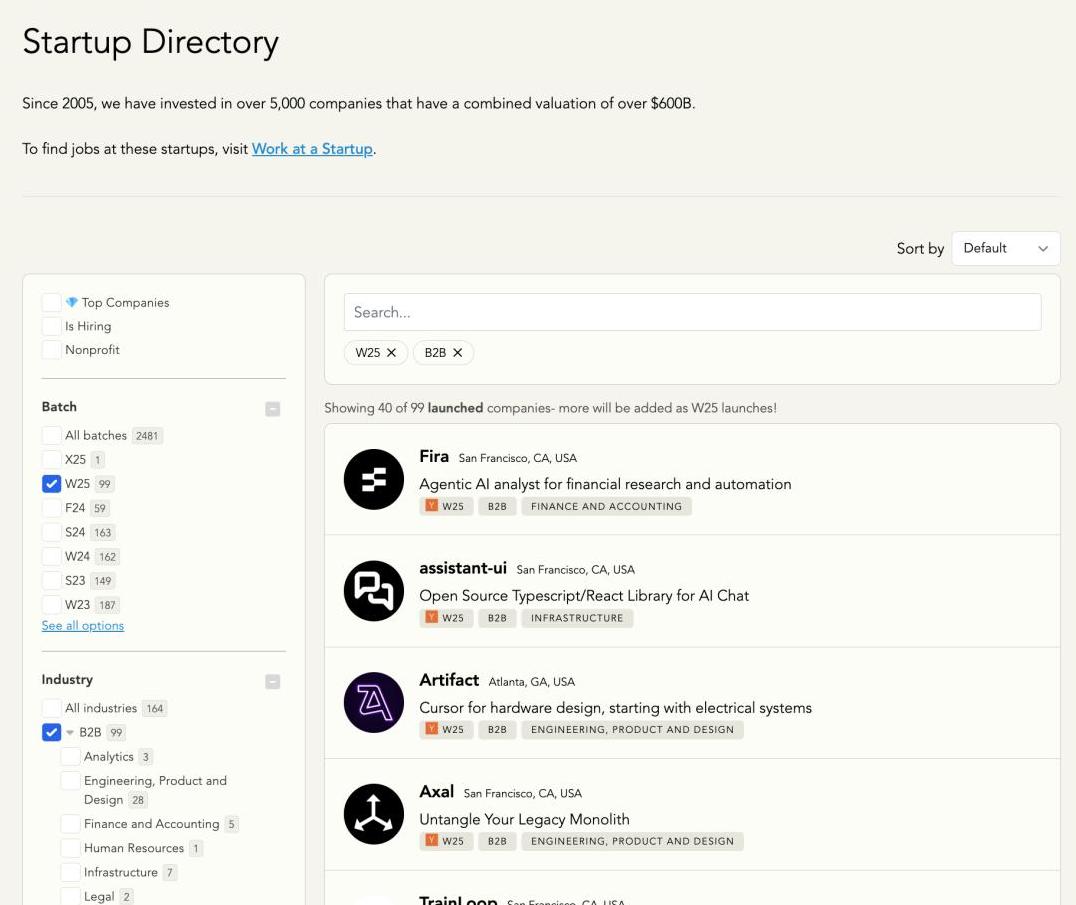Click the diamond icon beside Top Companies

point(71,303)
